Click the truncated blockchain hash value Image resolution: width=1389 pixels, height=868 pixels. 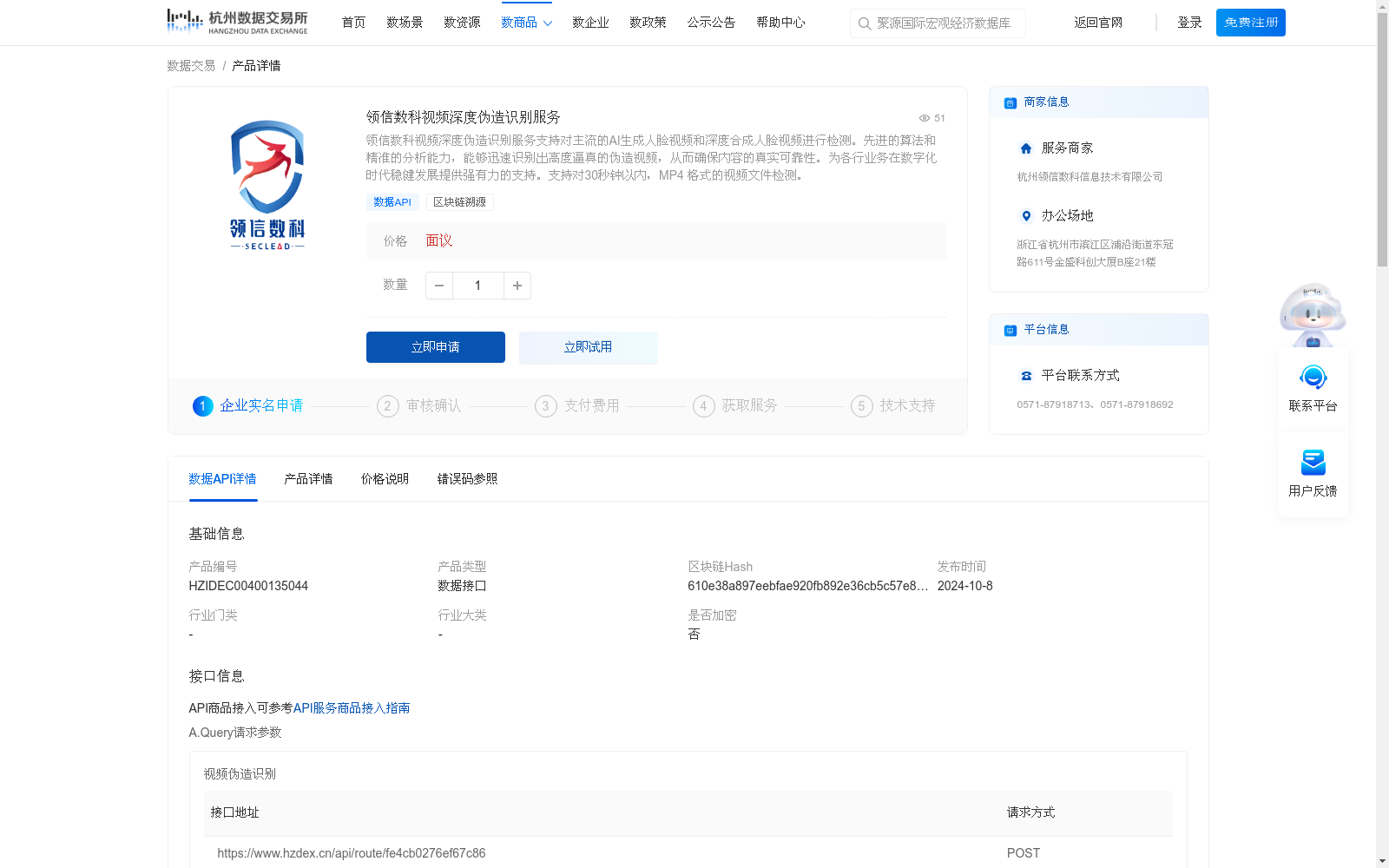click(x=808, y=586)
